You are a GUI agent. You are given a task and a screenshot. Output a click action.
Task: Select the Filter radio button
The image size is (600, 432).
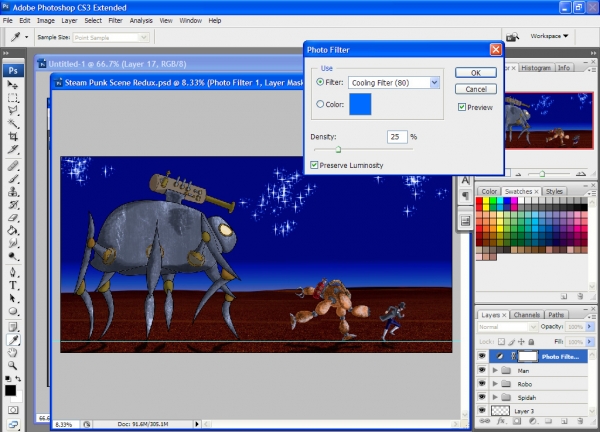coord(320,82)
